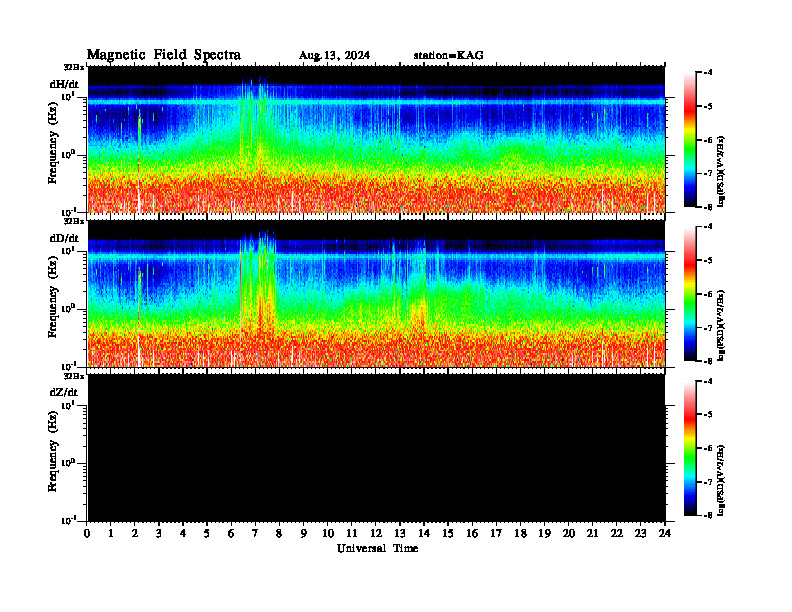Click hour 20 on the time axis

tap(569, 534)
